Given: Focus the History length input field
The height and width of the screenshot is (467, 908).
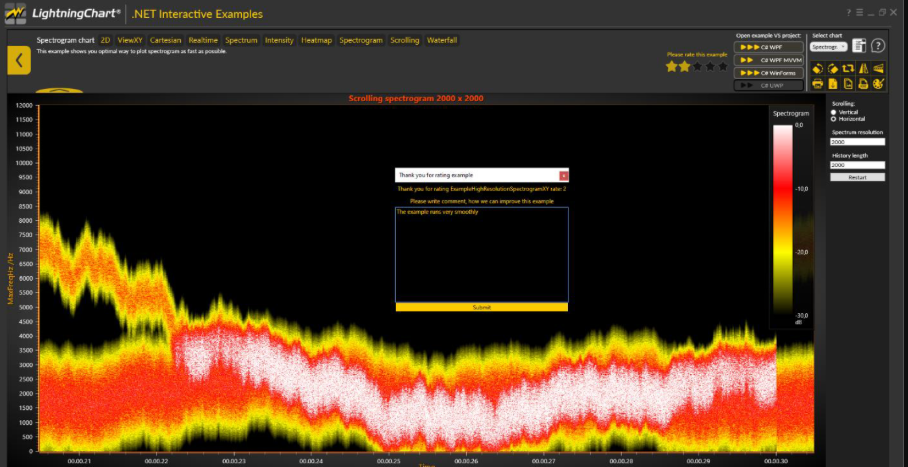Looking at the screenshot, I should pyautogui.click(x=858, y=165).
